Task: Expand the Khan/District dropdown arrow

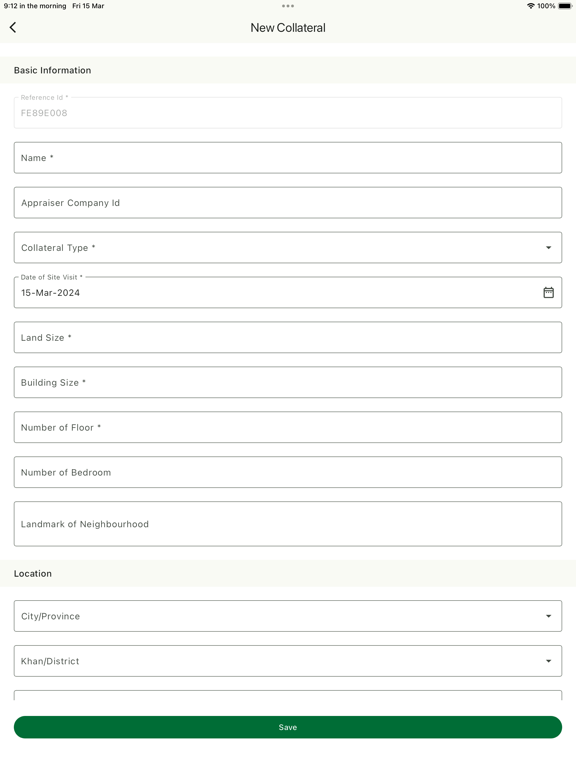Action: [x=548, y=661]
